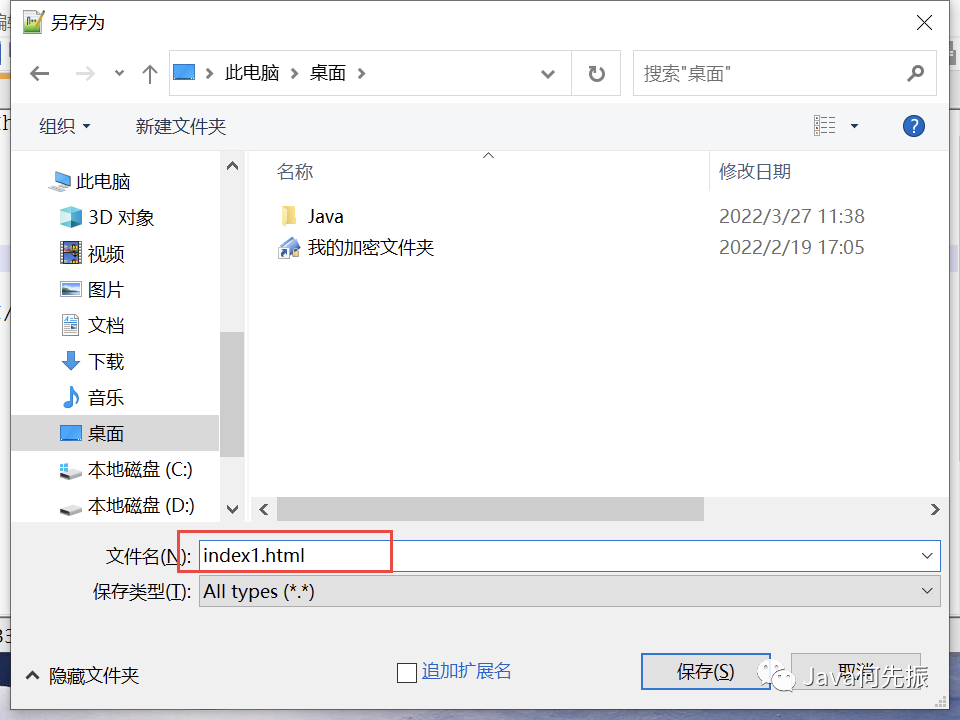The width and height of the screenshot is (960, 720).
Task: Select 我的加密文件夹 shortcut
Action: (356, 247)
